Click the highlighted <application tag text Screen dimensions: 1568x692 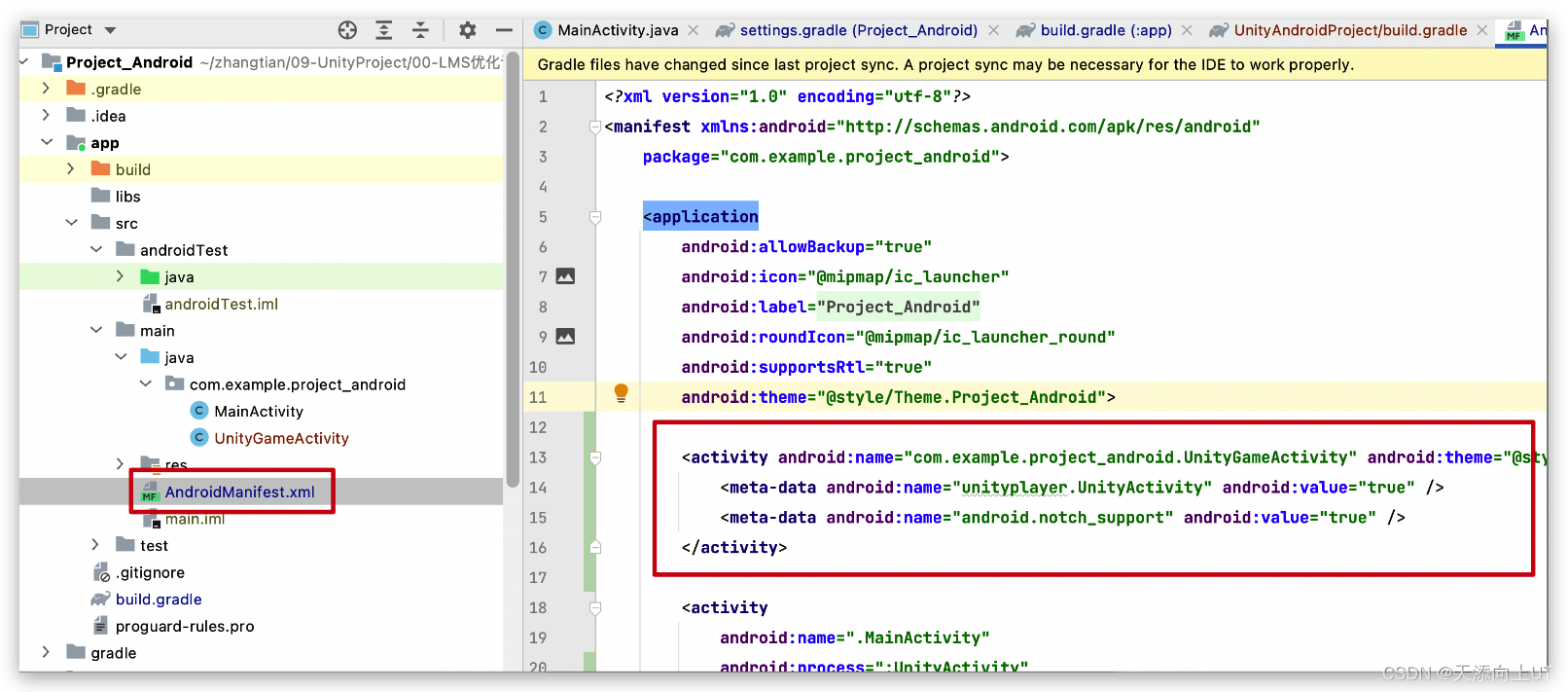[x=700, y=216]
